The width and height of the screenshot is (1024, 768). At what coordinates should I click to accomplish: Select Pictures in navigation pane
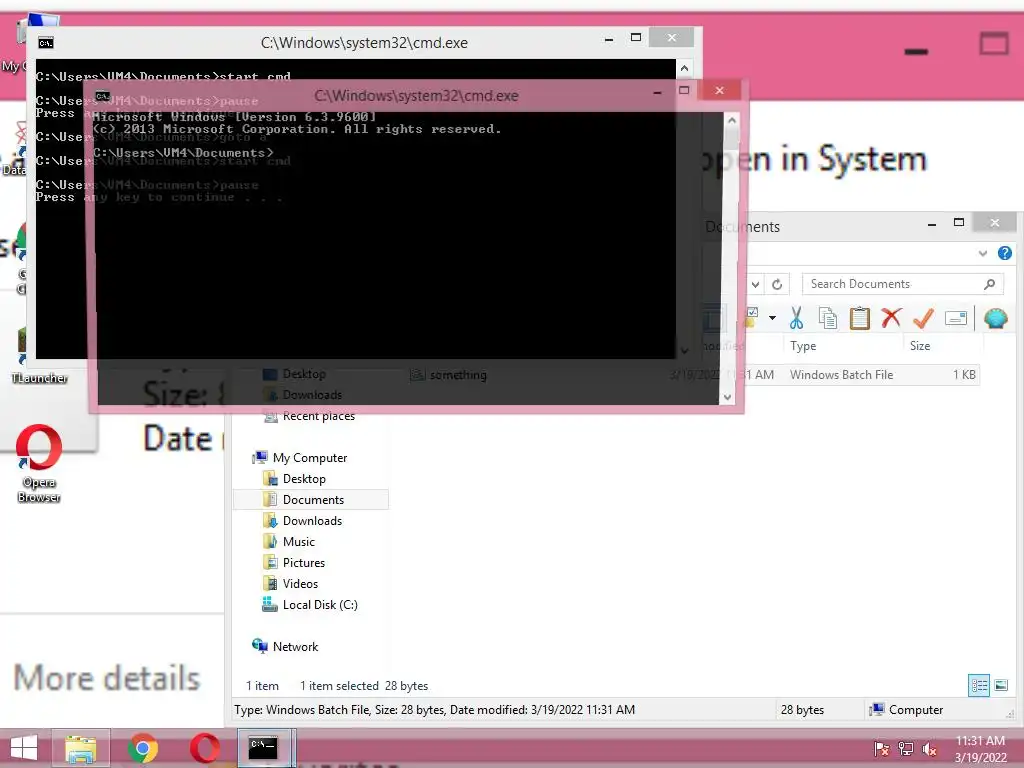coord(304,562)
